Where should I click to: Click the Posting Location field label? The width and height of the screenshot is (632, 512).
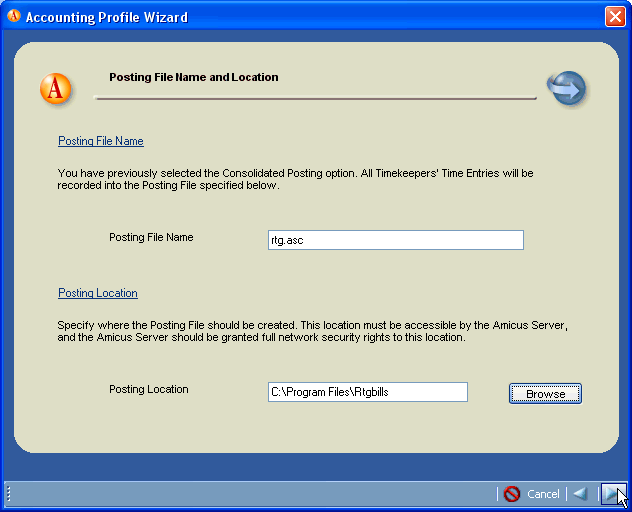point(149,389)
